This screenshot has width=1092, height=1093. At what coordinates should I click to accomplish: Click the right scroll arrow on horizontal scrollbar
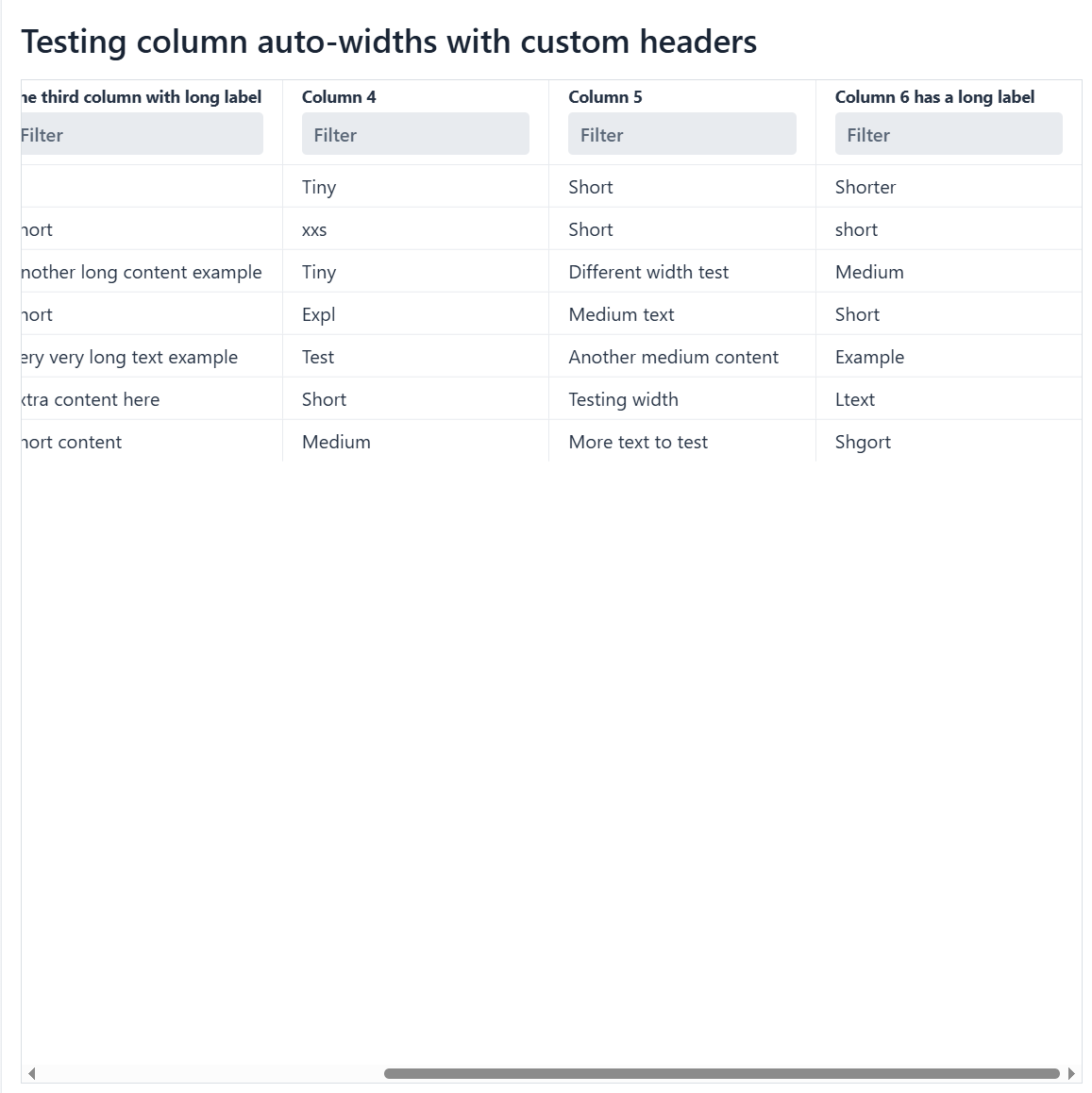[1071, 1073]
